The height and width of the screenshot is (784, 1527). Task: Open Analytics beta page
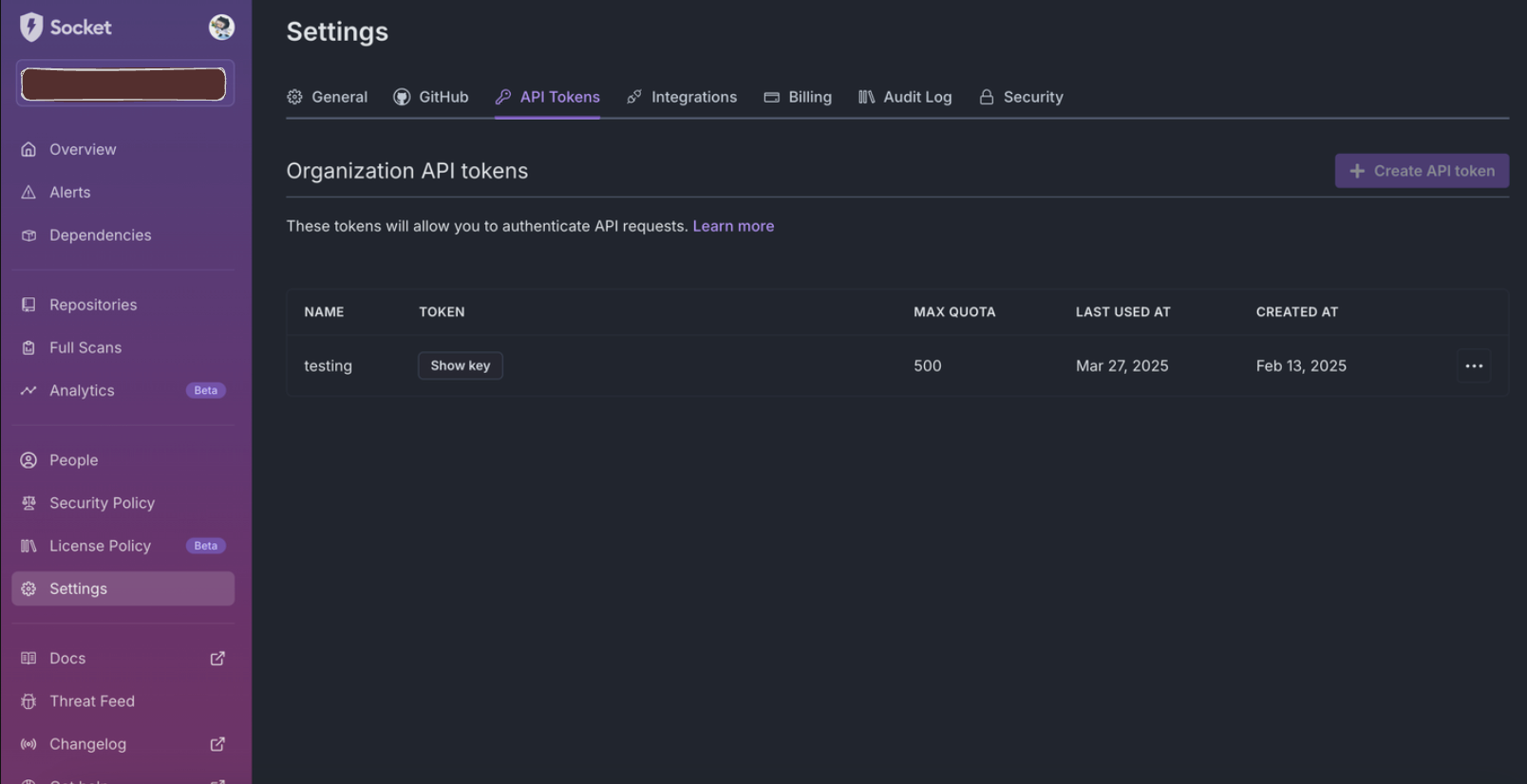tap(82, 390)
